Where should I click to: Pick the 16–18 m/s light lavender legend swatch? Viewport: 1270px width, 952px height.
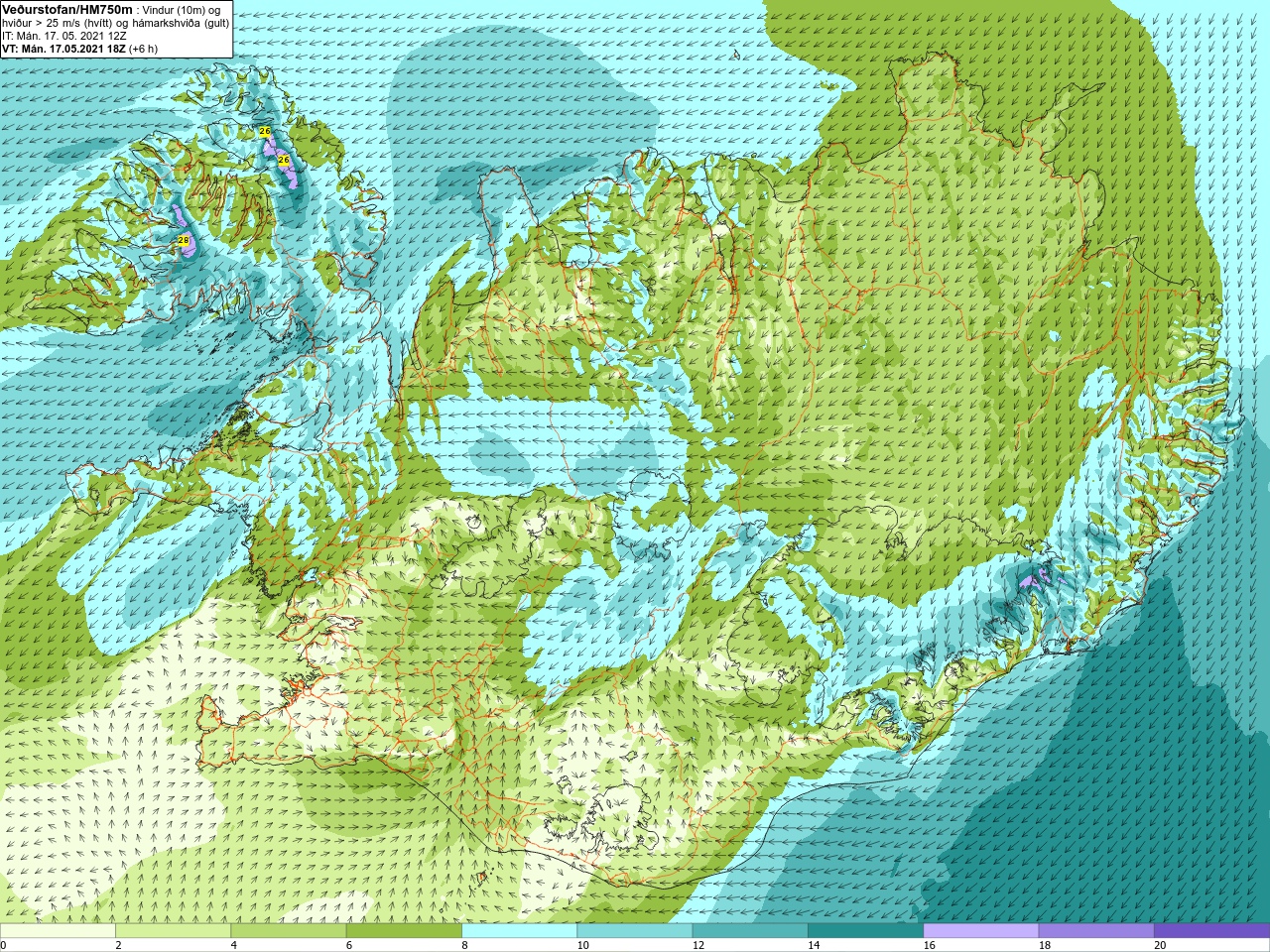coord(980,931)
